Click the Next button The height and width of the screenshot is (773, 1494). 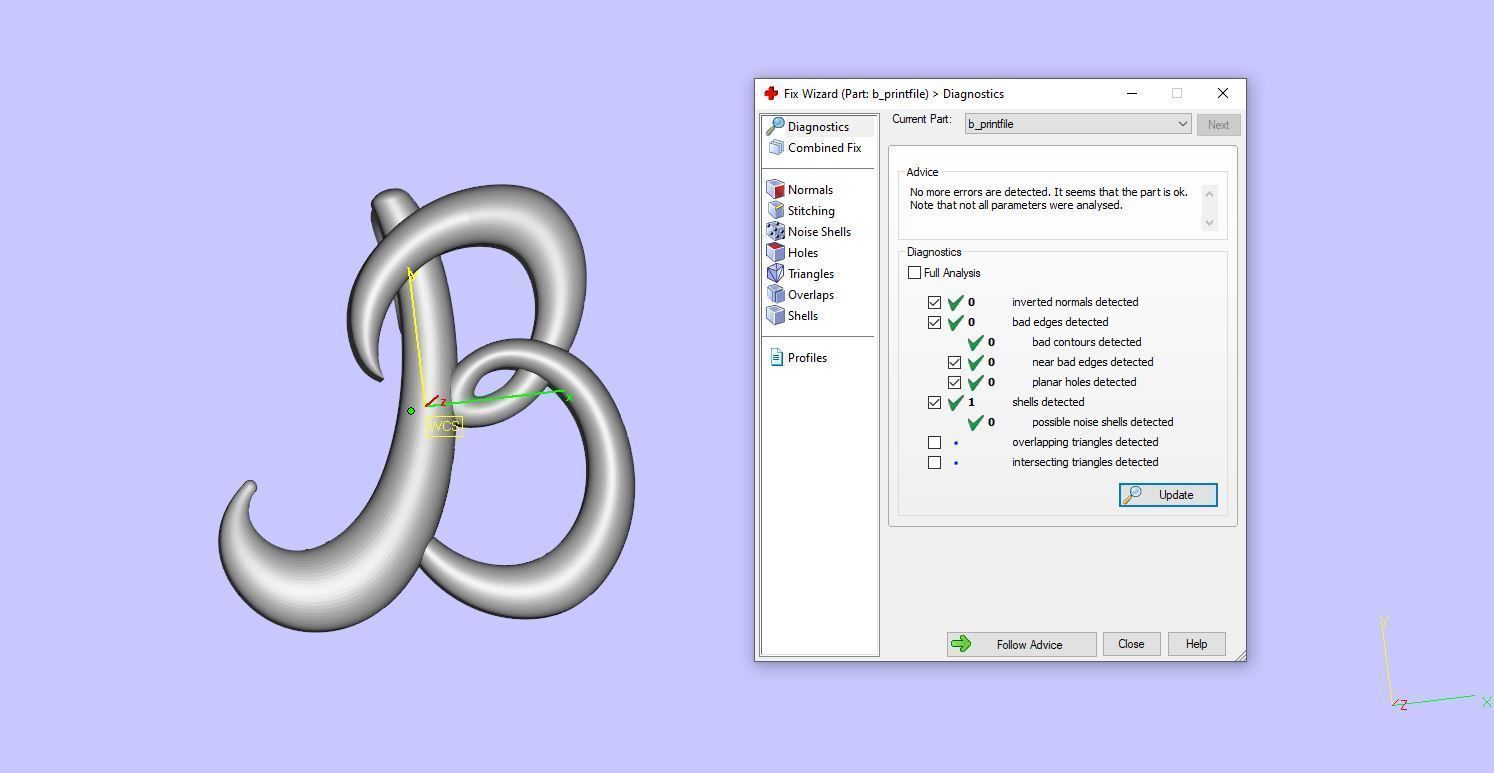[x=1218, y=125]
